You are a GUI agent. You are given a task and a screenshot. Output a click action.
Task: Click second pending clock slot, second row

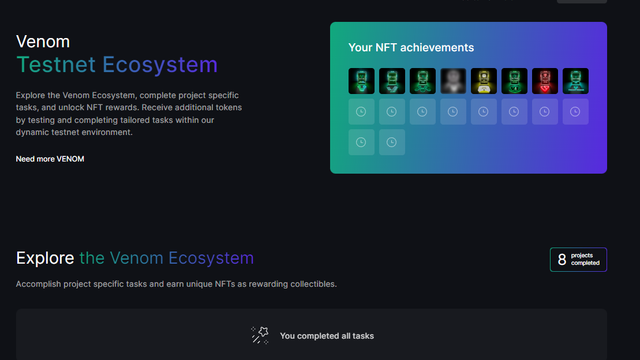coord(392,111)
